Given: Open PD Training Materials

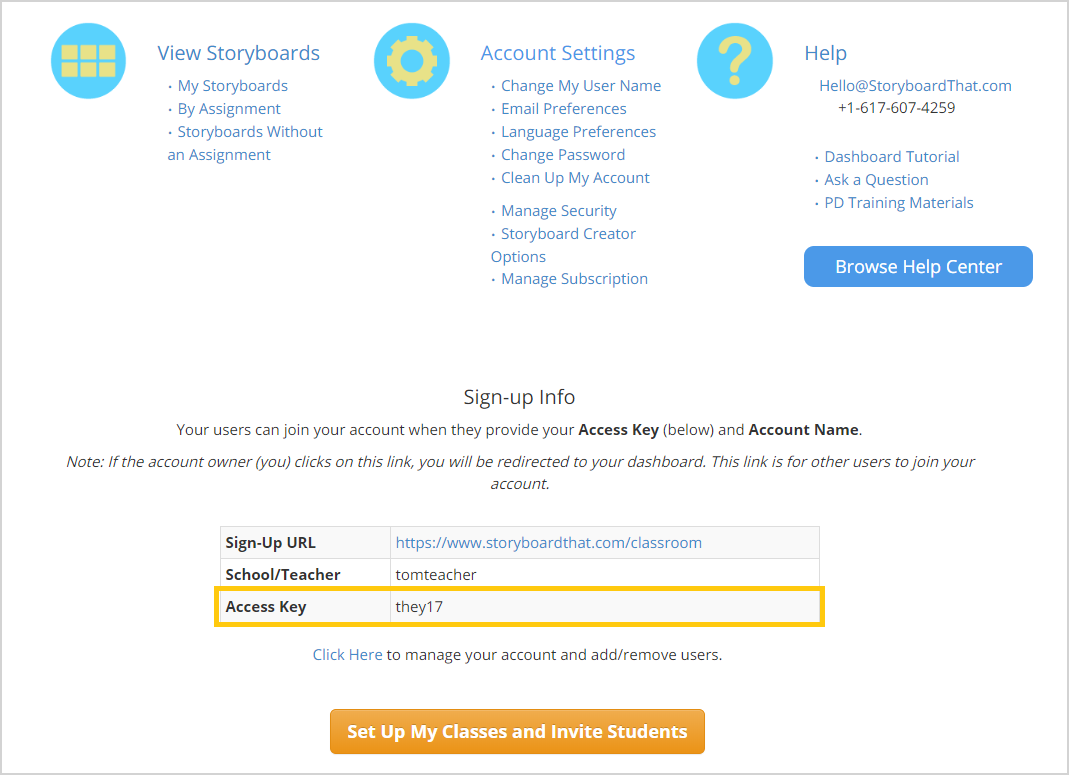Looking at the screenshot, I should click(899, 203).
